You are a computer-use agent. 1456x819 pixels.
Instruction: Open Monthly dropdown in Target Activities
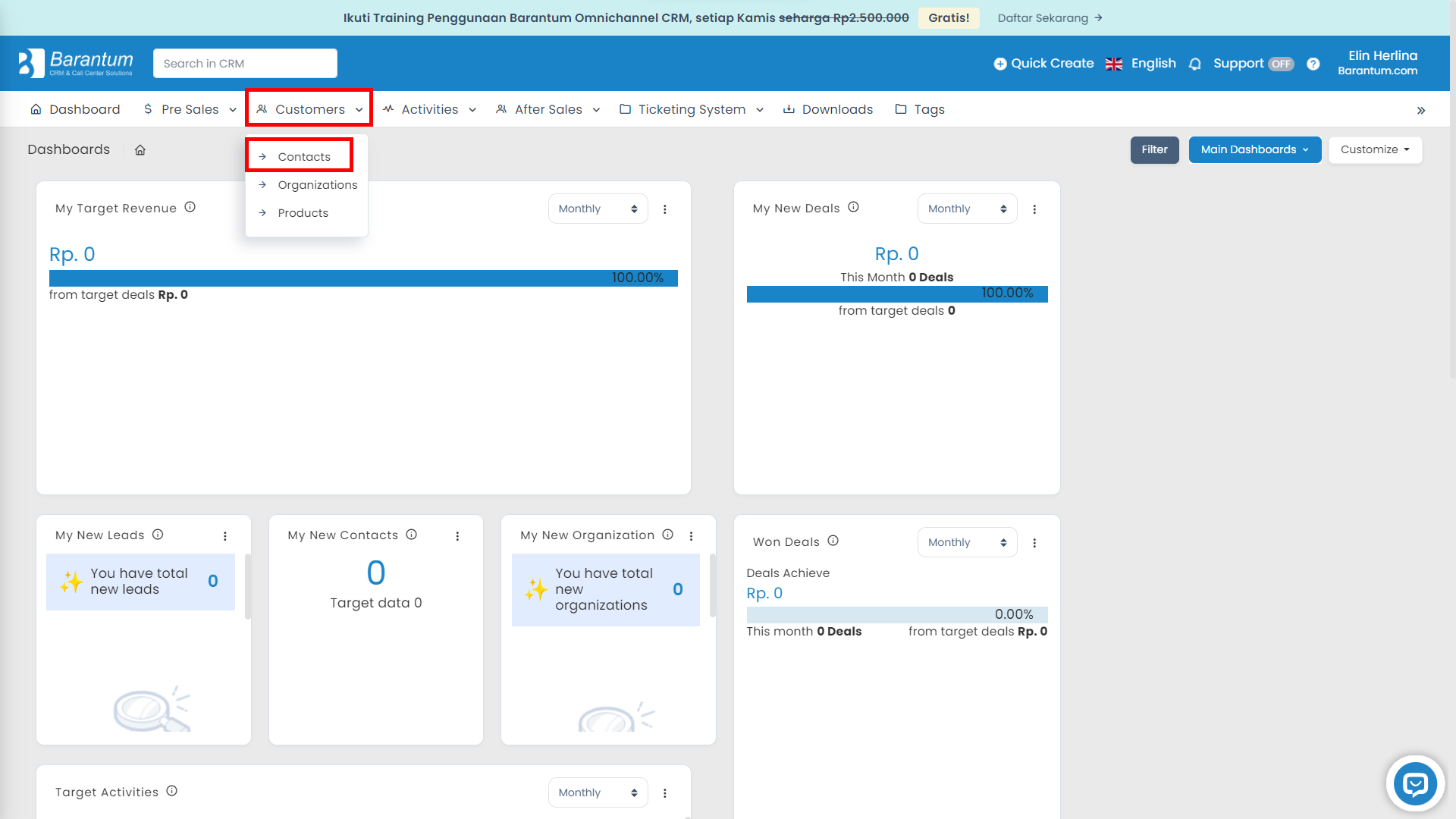(598, 792)
